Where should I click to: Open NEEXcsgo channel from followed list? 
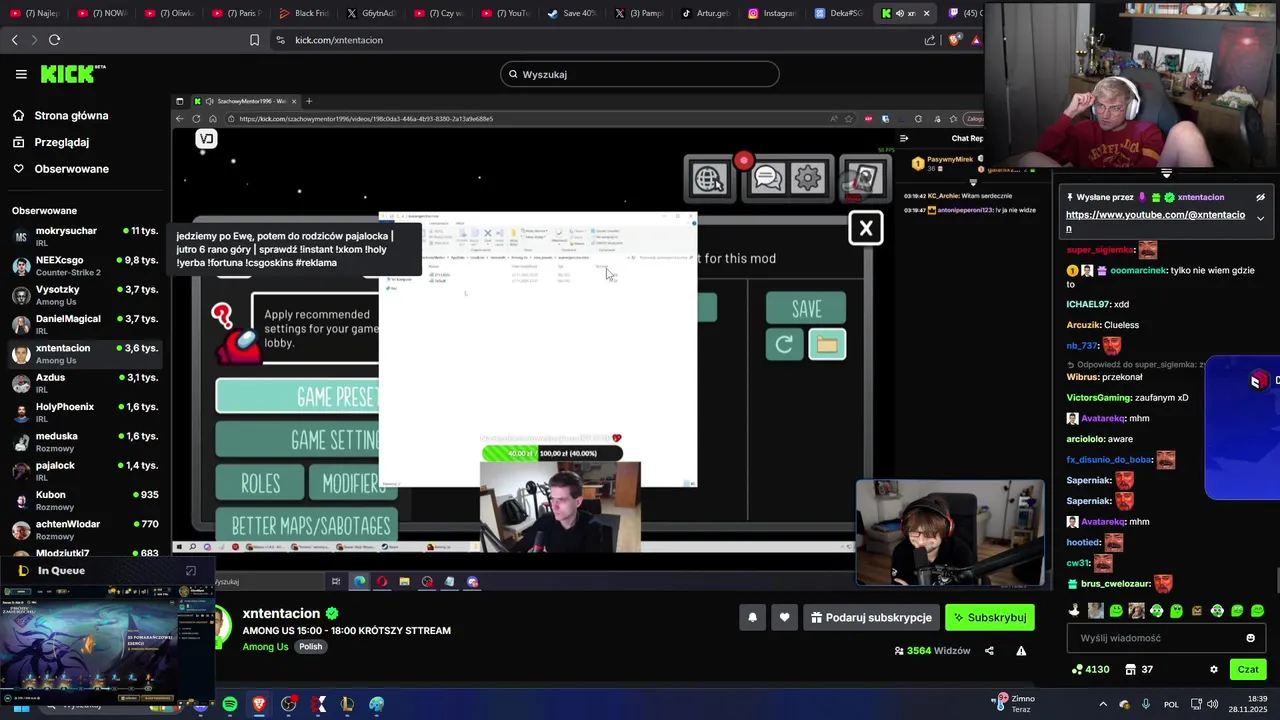(85, 266)
